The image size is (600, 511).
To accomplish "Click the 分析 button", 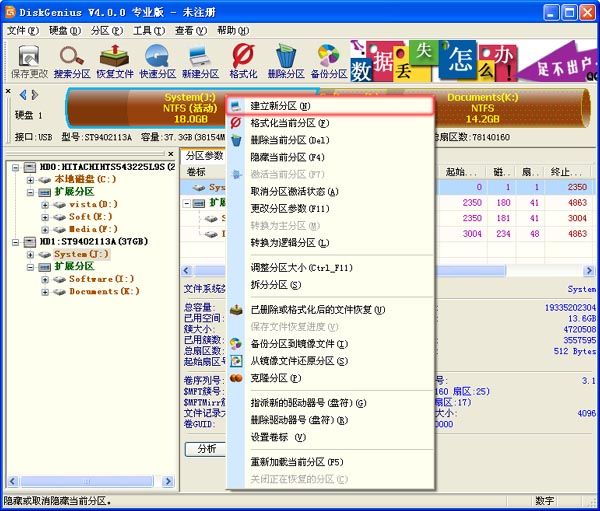I will pyautogui.click(x=207, y=449).
